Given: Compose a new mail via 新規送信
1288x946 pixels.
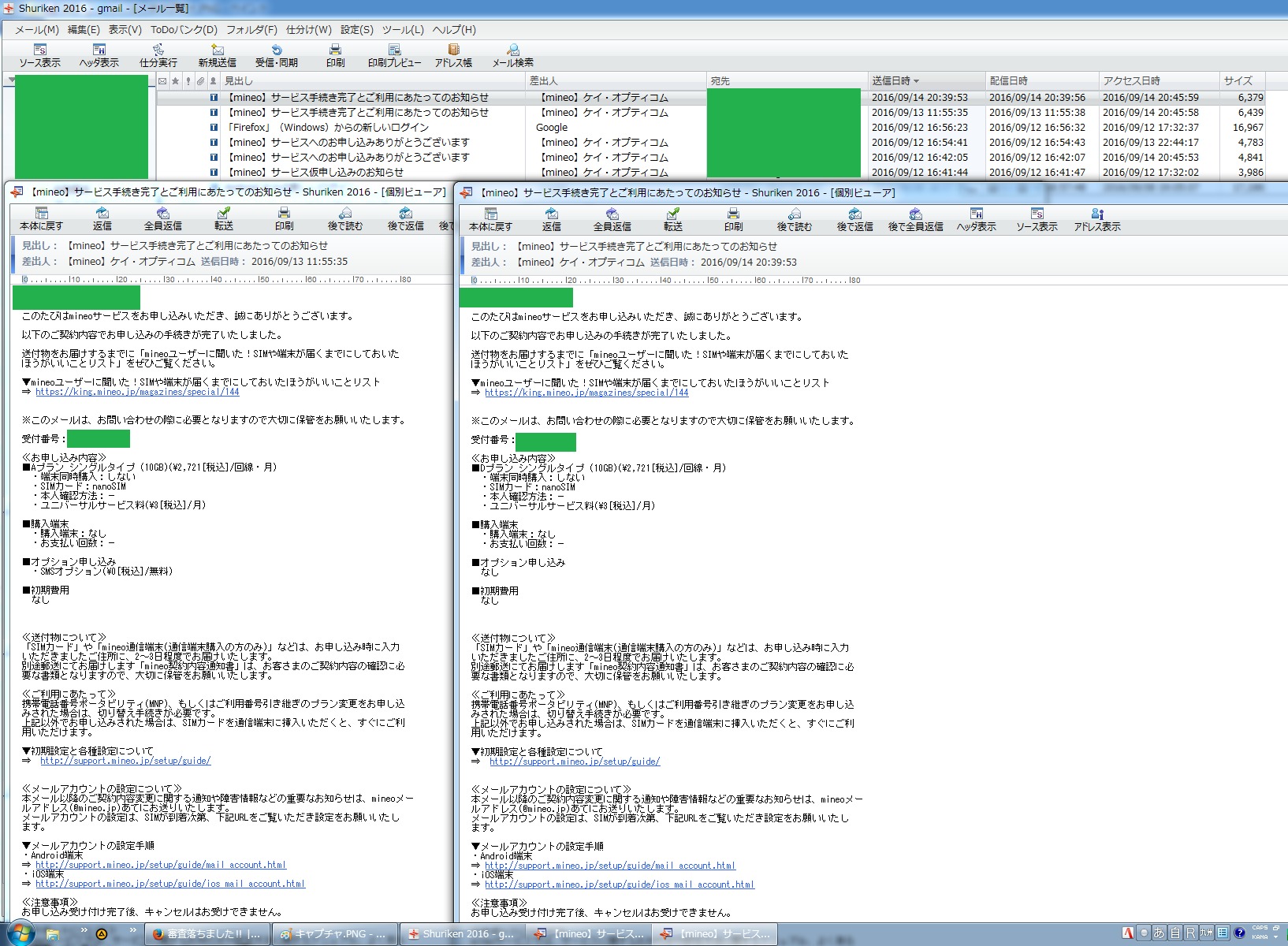Looking at the screenshot, I should click(217, 55).
